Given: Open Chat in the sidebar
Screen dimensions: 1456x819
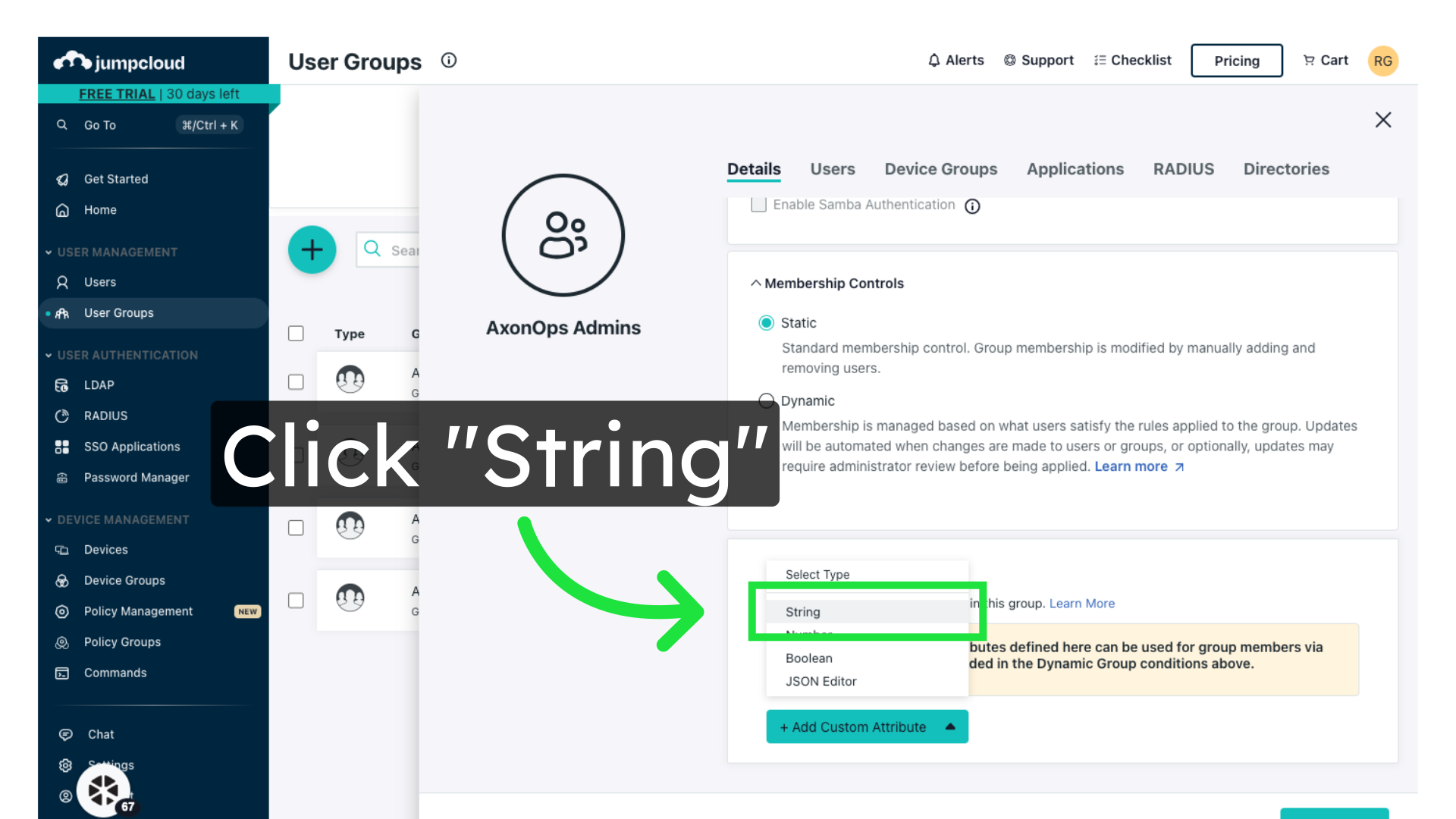Looking at the screenshot, I should click(x=100, y=734).
